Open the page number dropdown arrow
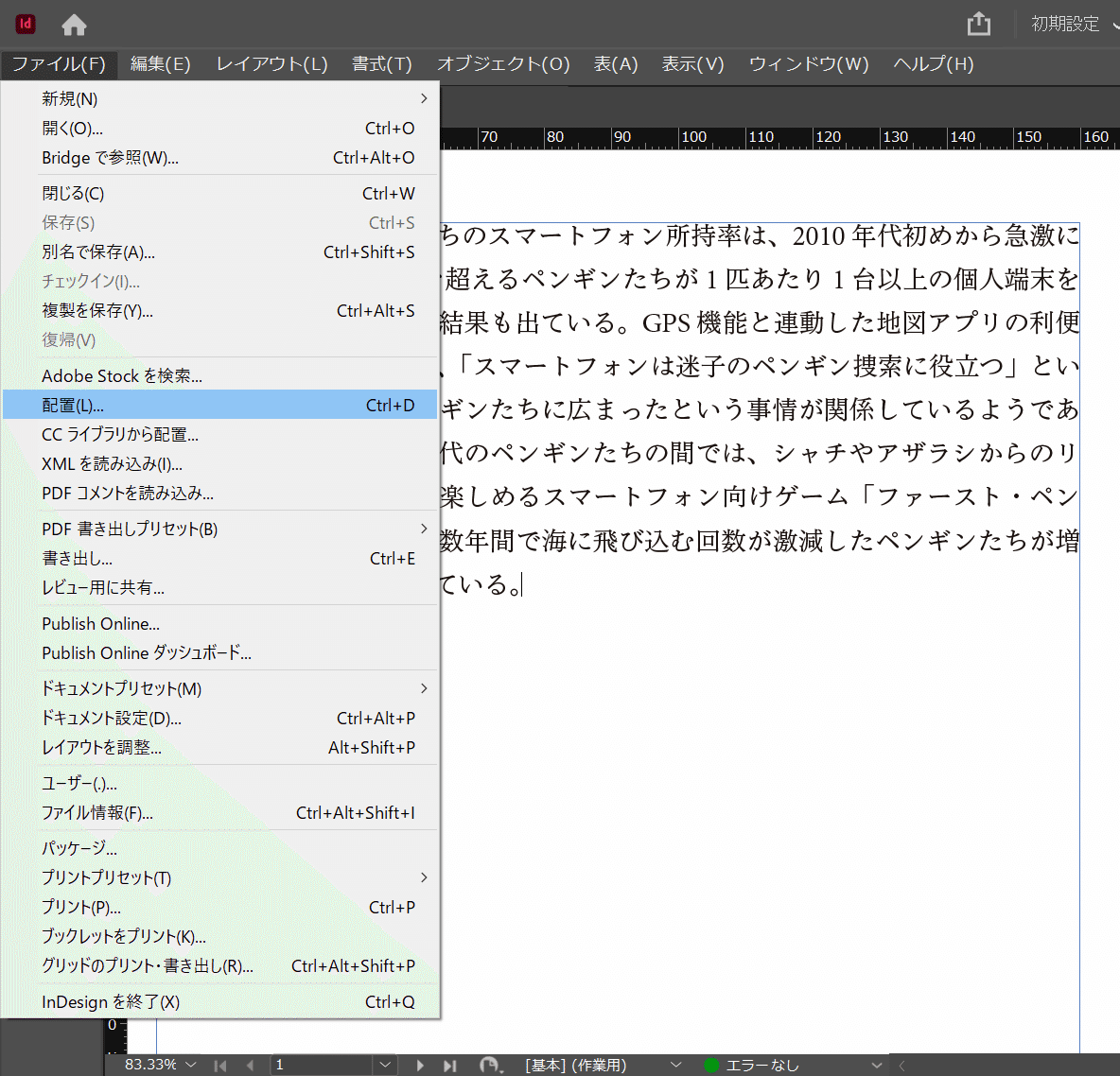This screenshot has width=1120, height=1076. click(385, 1066)
